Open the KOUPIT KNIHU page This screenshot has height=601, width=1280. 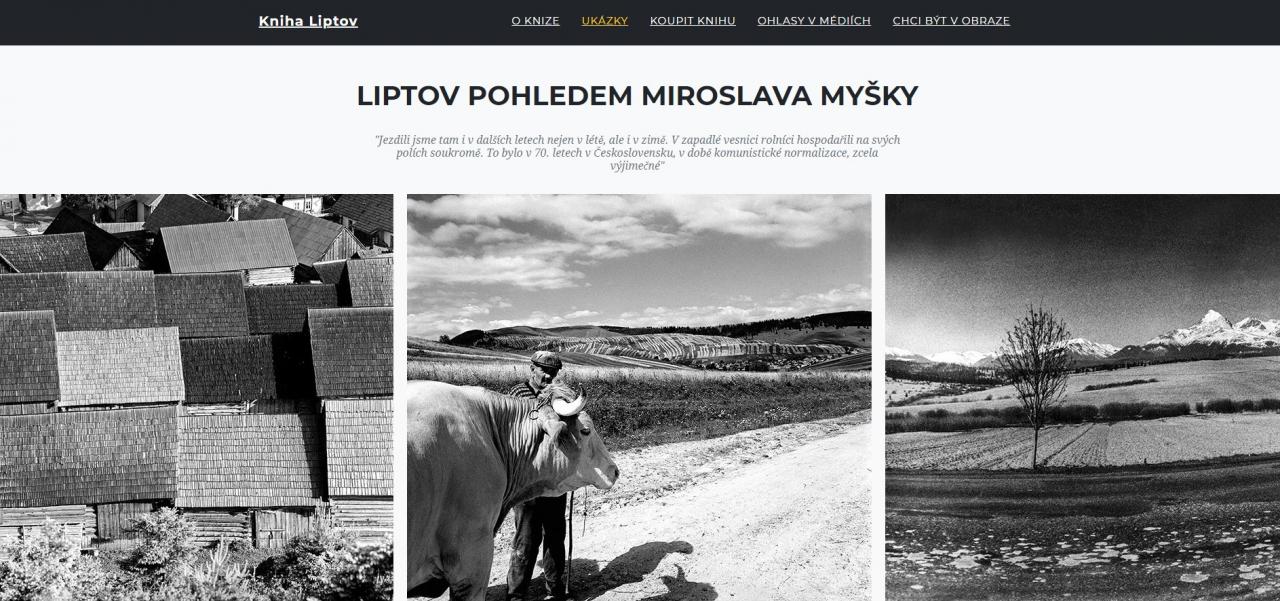point(693,20)
